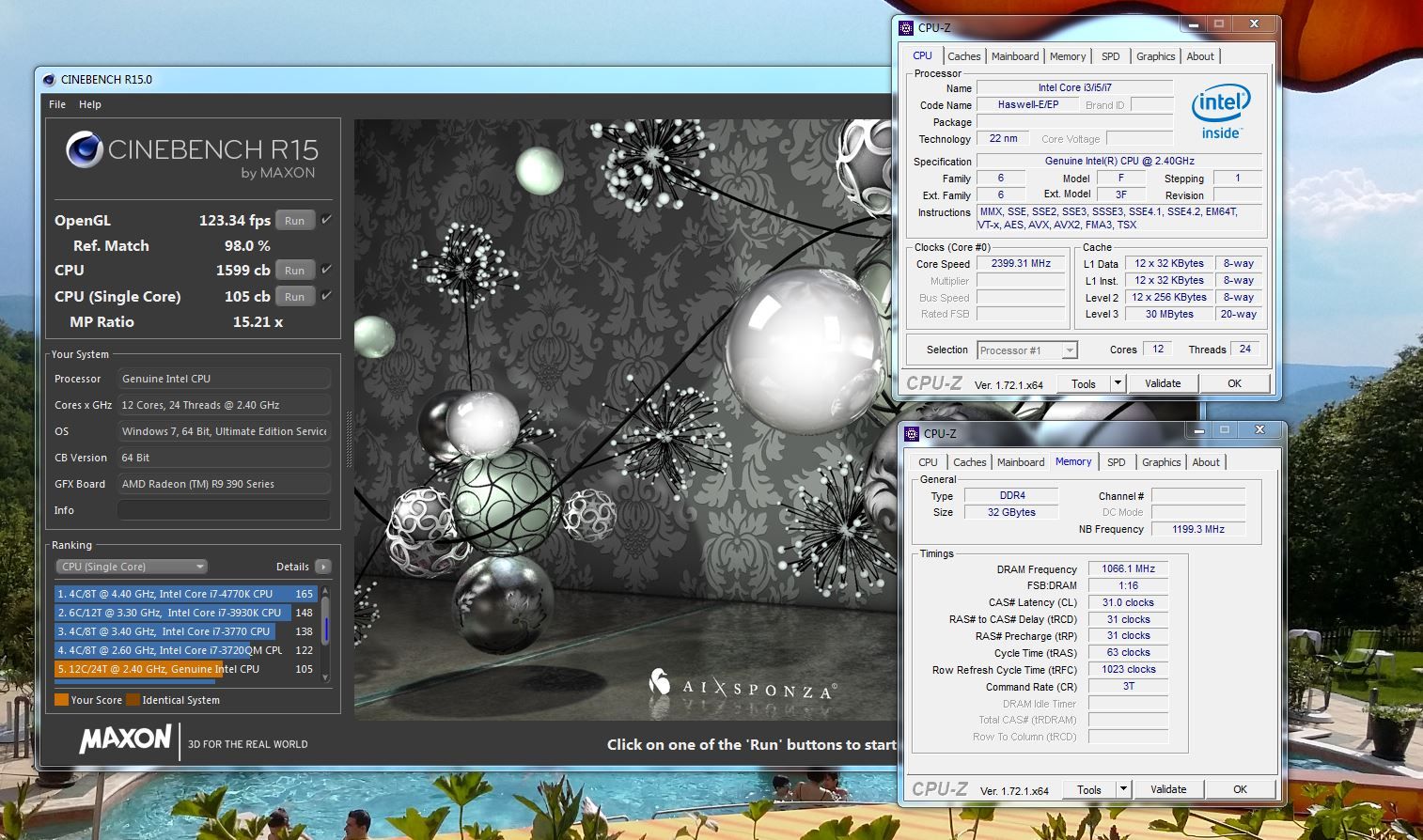
Task: Click OK in bottom CPU-Z window
Action: (1241, 789)
